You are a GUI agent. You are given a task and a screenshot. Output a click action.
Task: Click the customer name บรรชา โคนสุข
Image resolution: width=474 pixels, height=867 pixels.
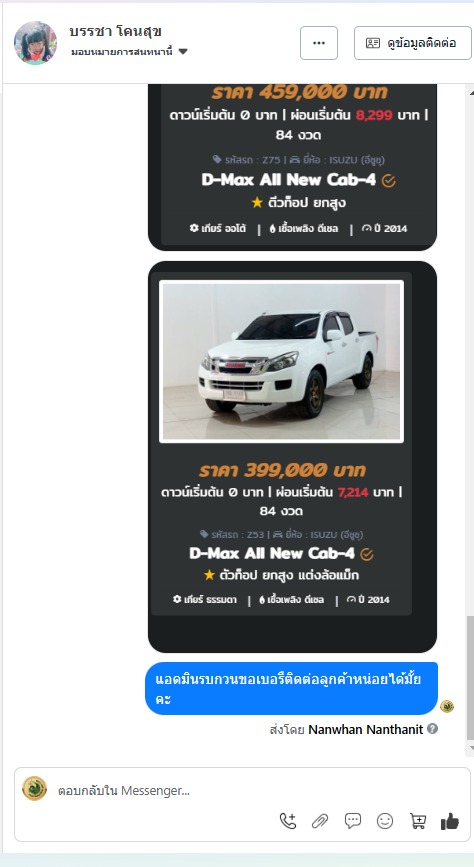115,32
